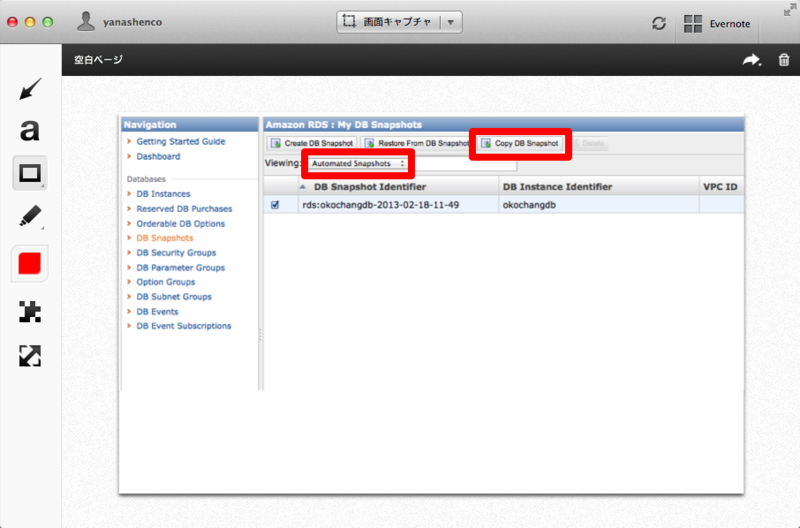Select the Pixelate blur tool
Image resolution: width=800 pixels, height=528 pixels.
[30, 312]
